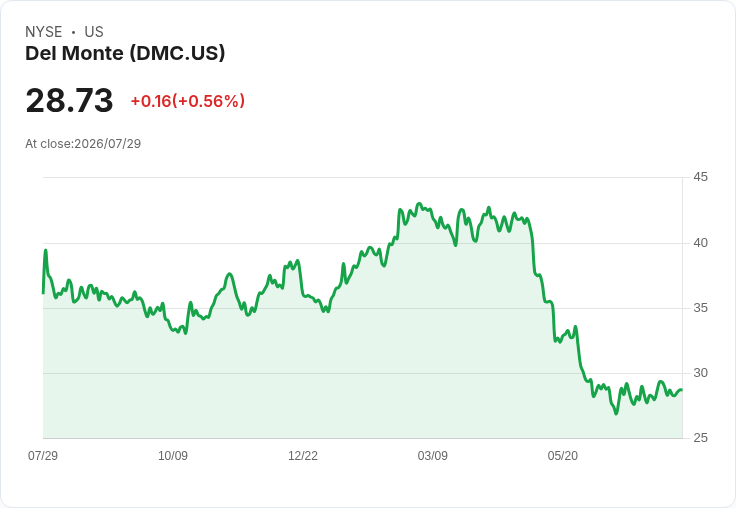Click the Del Monte (DMC.US) title
This screenshot has width=736, height=508.
pos(125,54)
